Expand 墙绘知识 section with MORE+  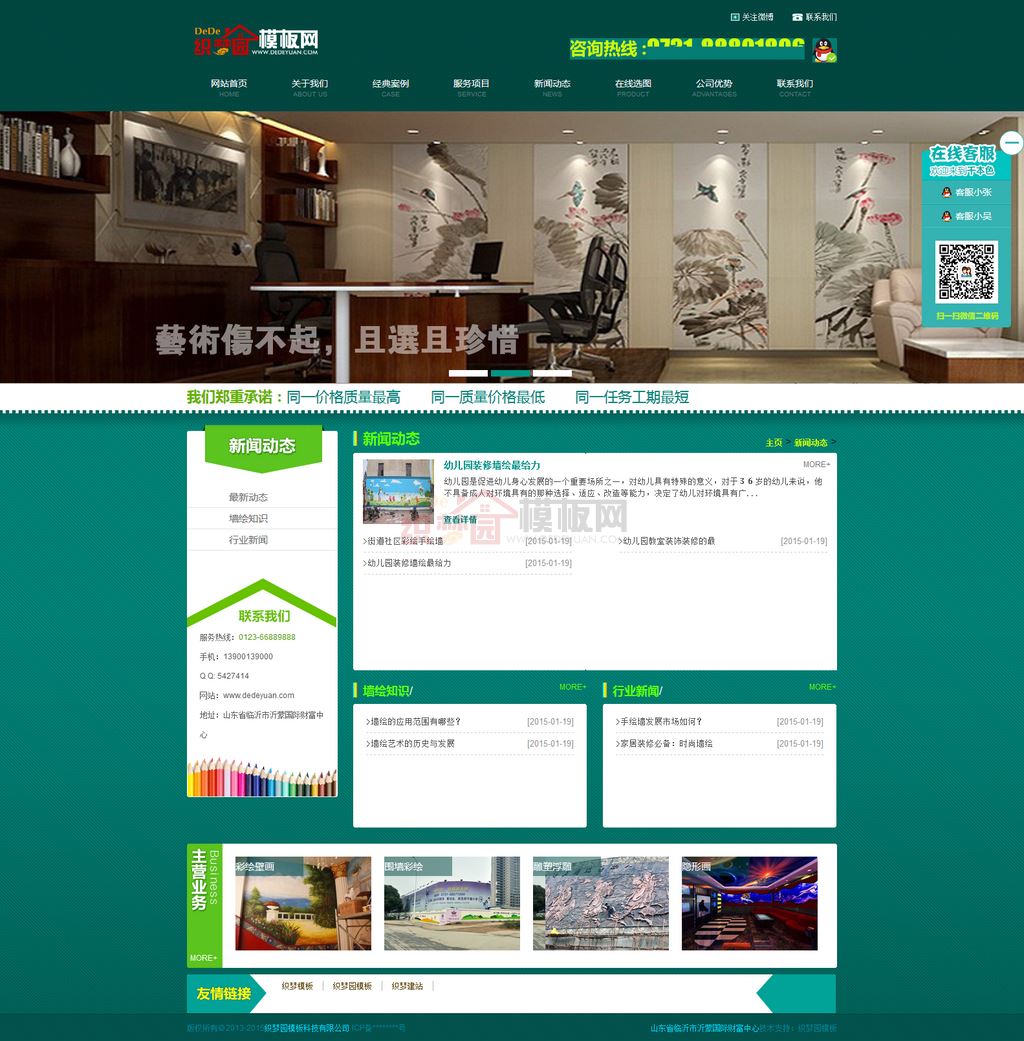572,687
